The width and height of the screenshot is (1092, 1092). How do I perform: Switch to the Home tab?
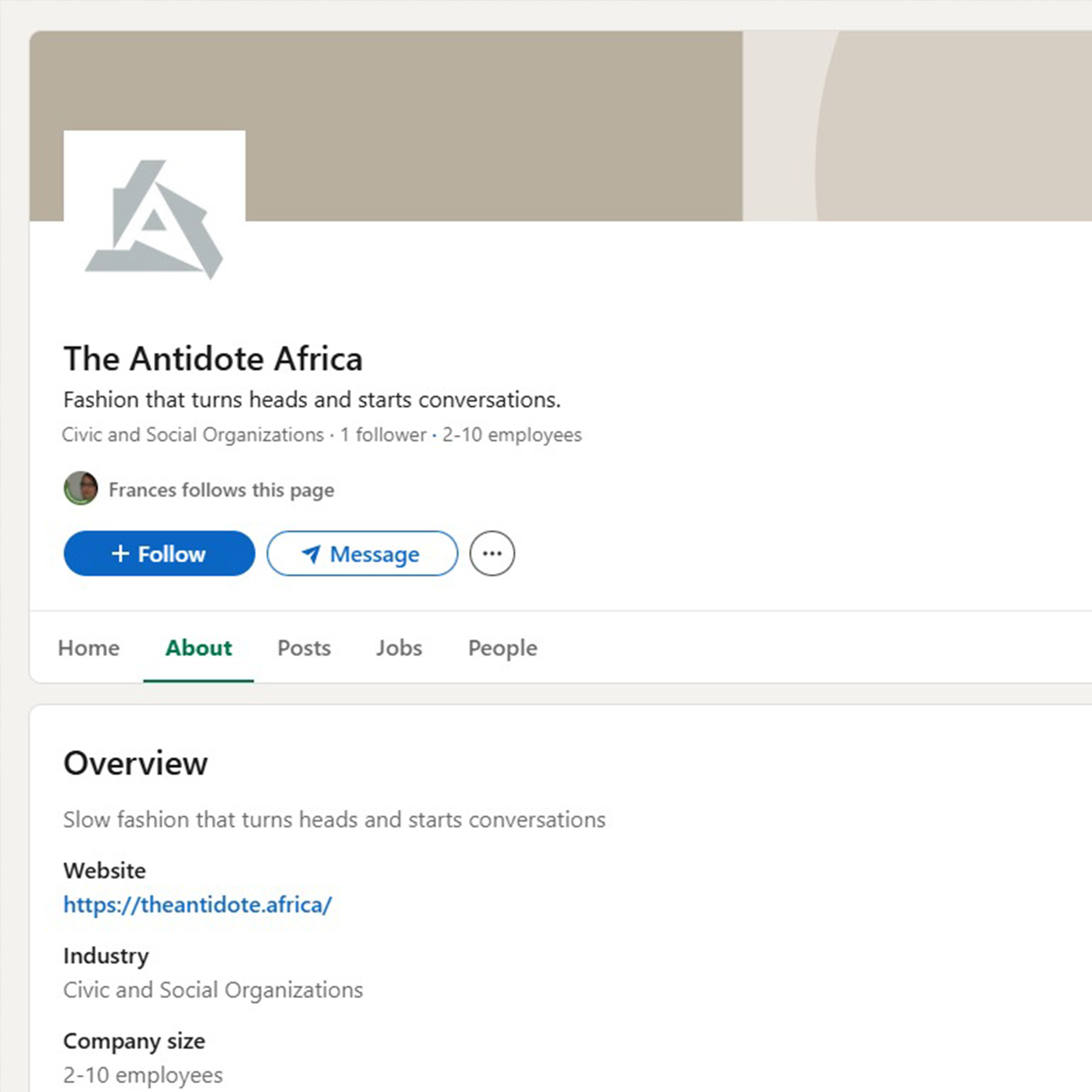click(x=89, y=648)
